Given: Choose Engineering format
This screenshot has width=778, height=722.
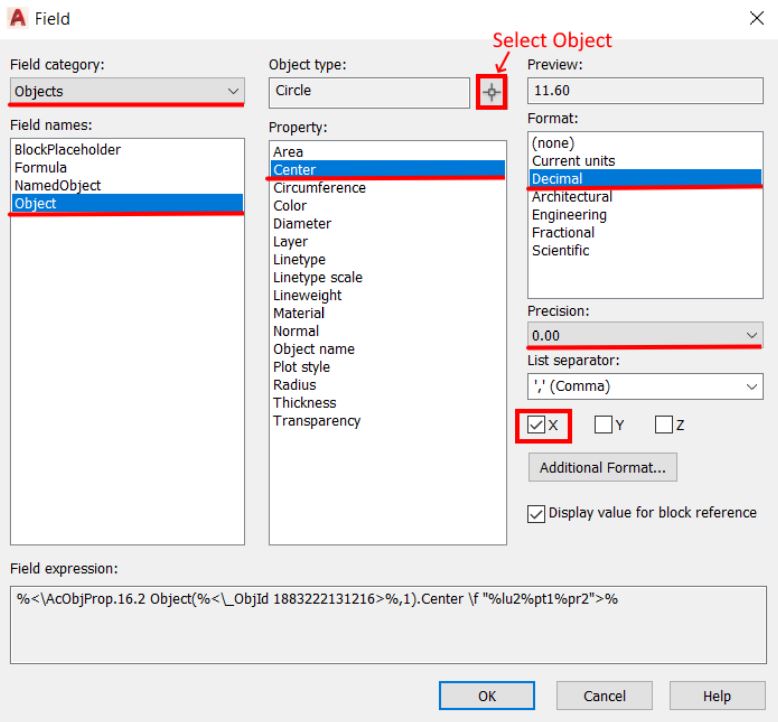Looking at the screenshot, I should point(645,214).
